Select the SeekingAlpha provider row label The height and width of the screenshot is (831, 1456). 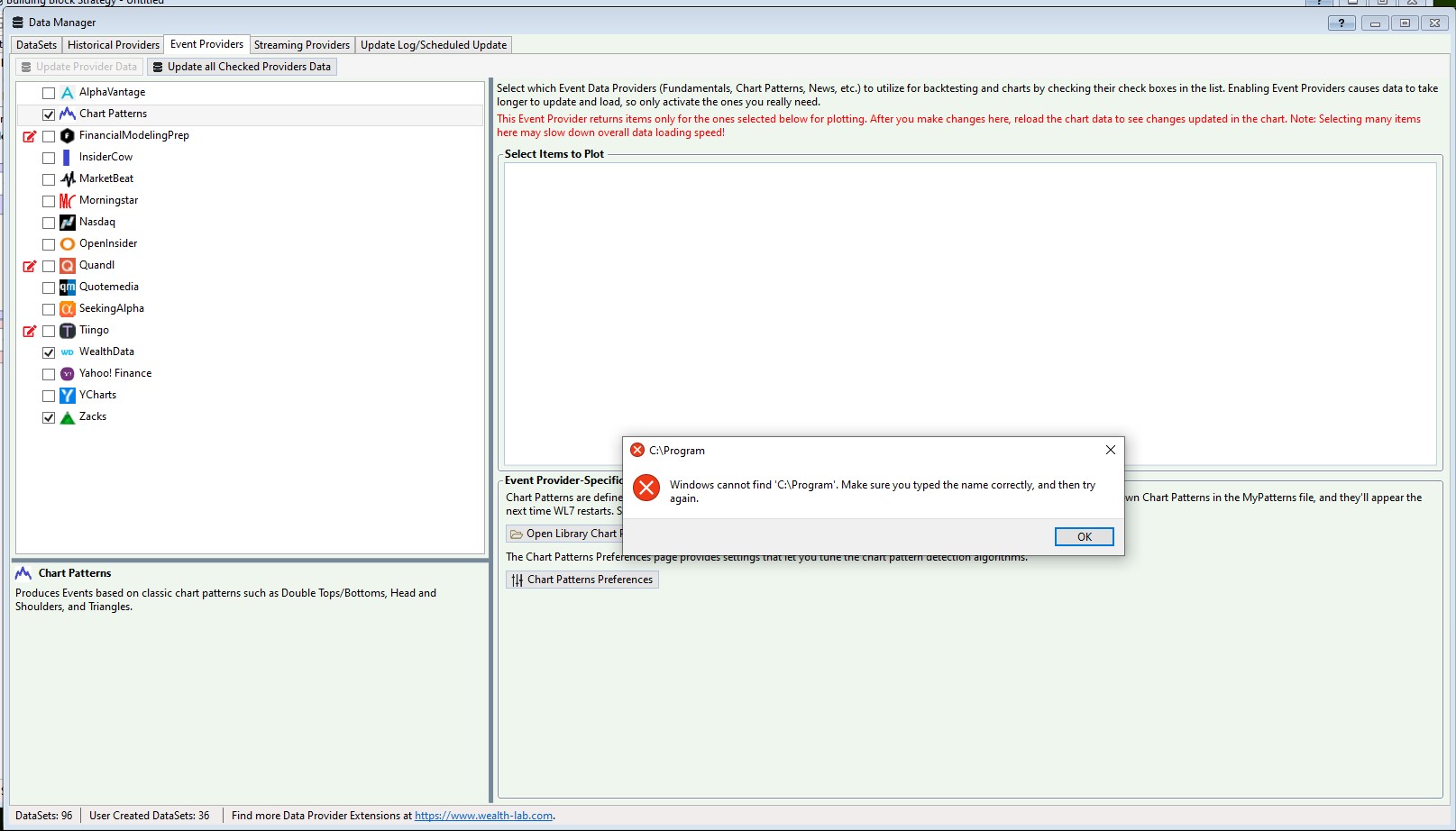[112, 308]
